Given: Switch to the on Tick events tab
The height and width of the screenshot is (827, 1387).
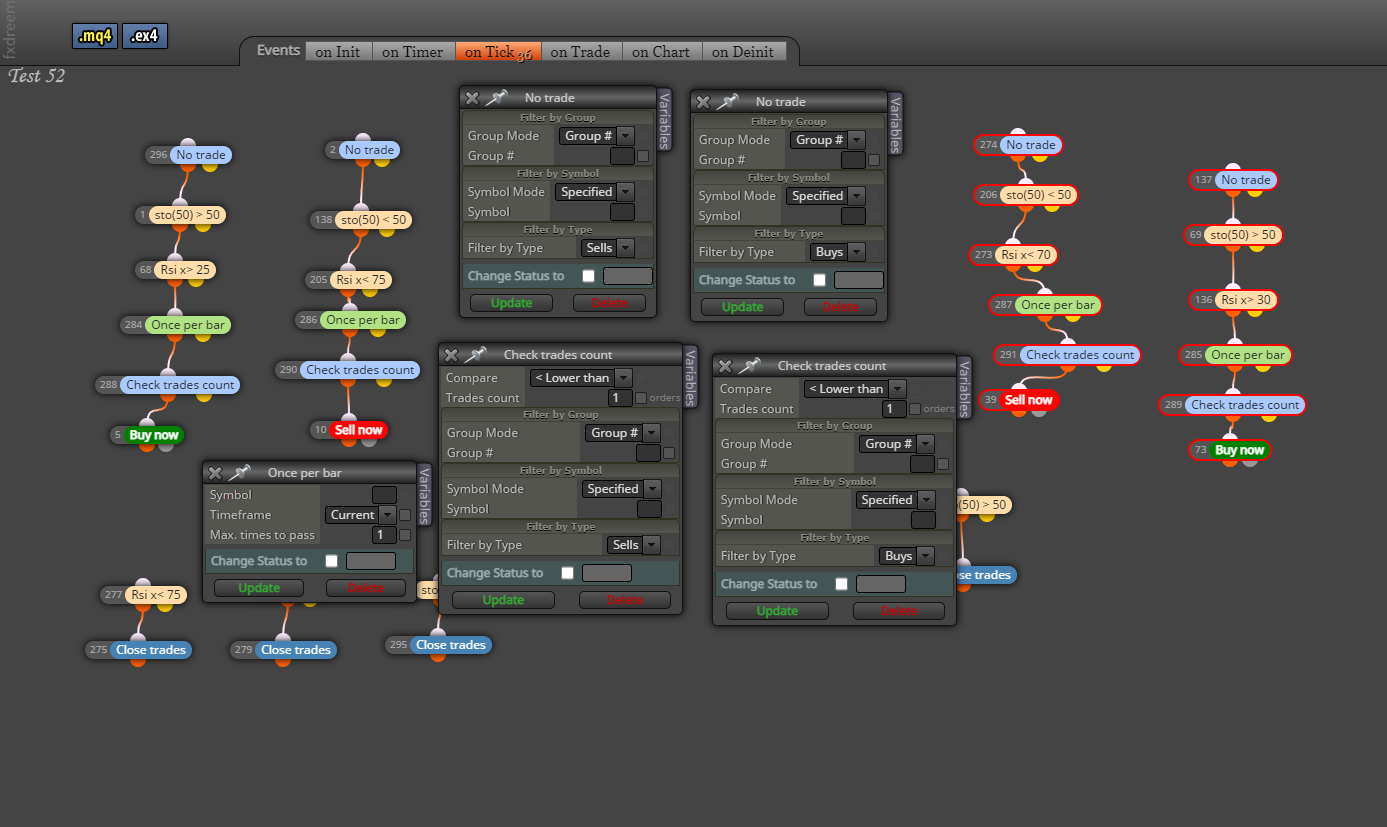Looking at the screenshot, I should click(498, 52).
